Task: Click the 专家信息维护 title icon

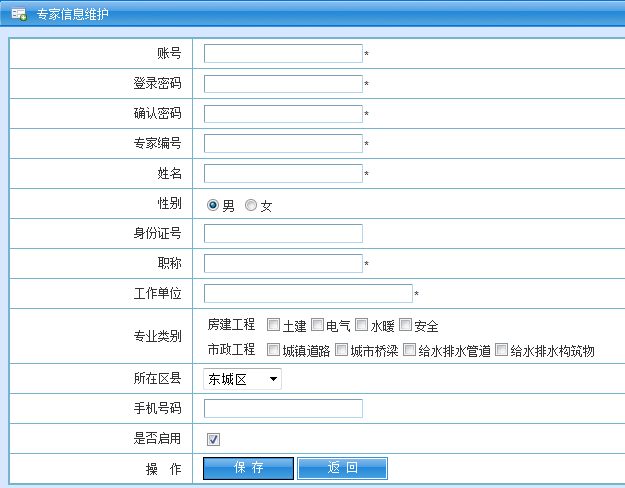Action: click(18, 15)
